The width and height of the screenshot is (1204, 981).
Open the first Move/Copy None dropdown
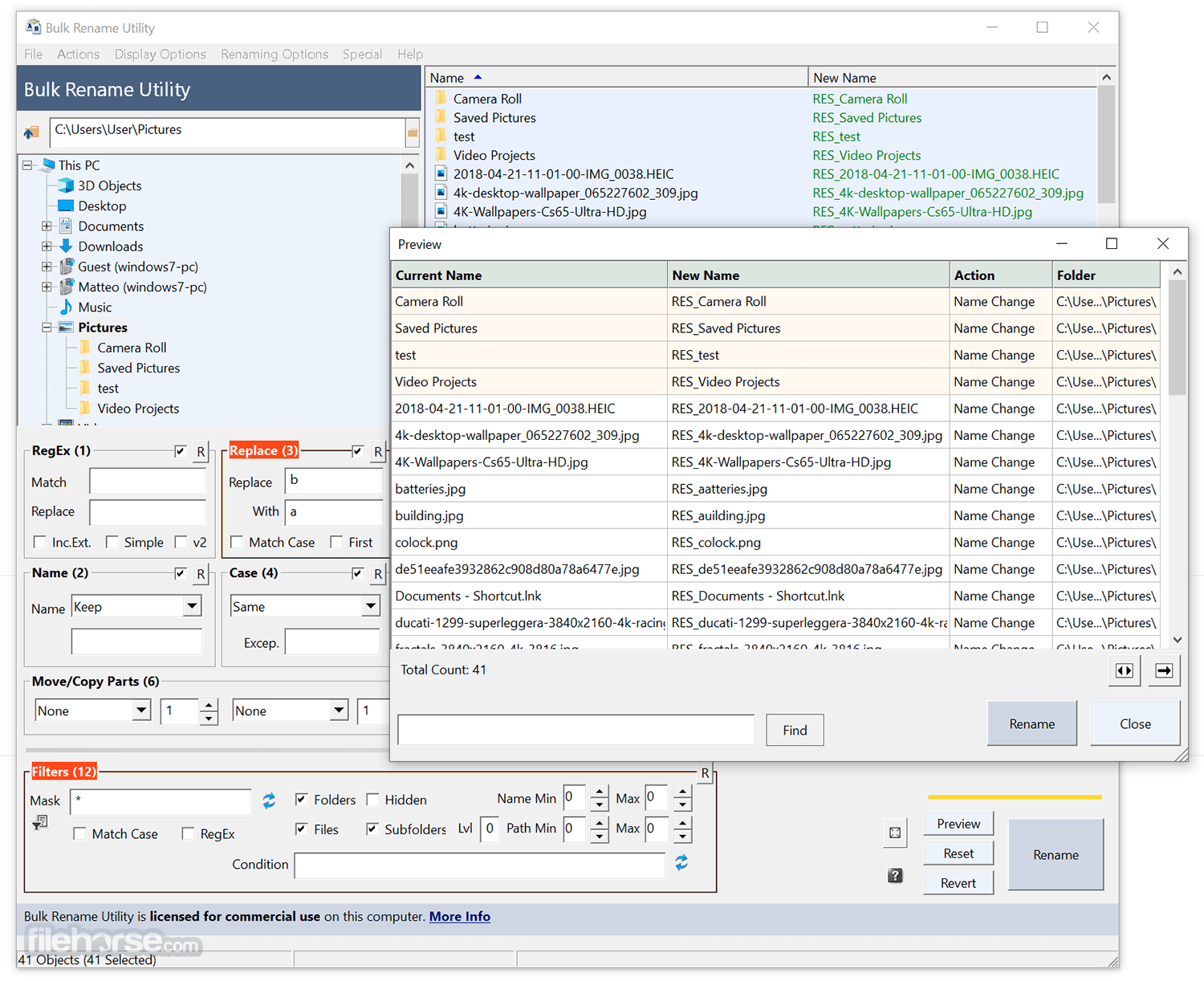tap(141, 710)
